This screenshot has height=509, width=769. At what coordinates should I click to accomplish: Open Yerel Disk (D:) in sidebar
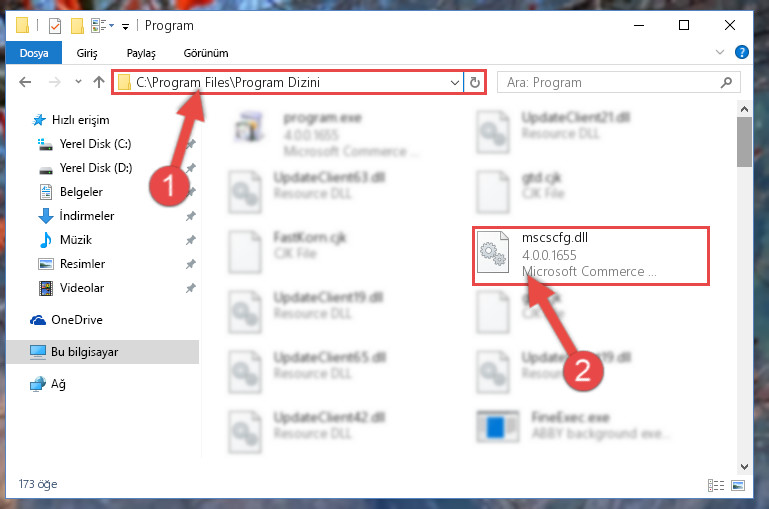click(96, 168)
